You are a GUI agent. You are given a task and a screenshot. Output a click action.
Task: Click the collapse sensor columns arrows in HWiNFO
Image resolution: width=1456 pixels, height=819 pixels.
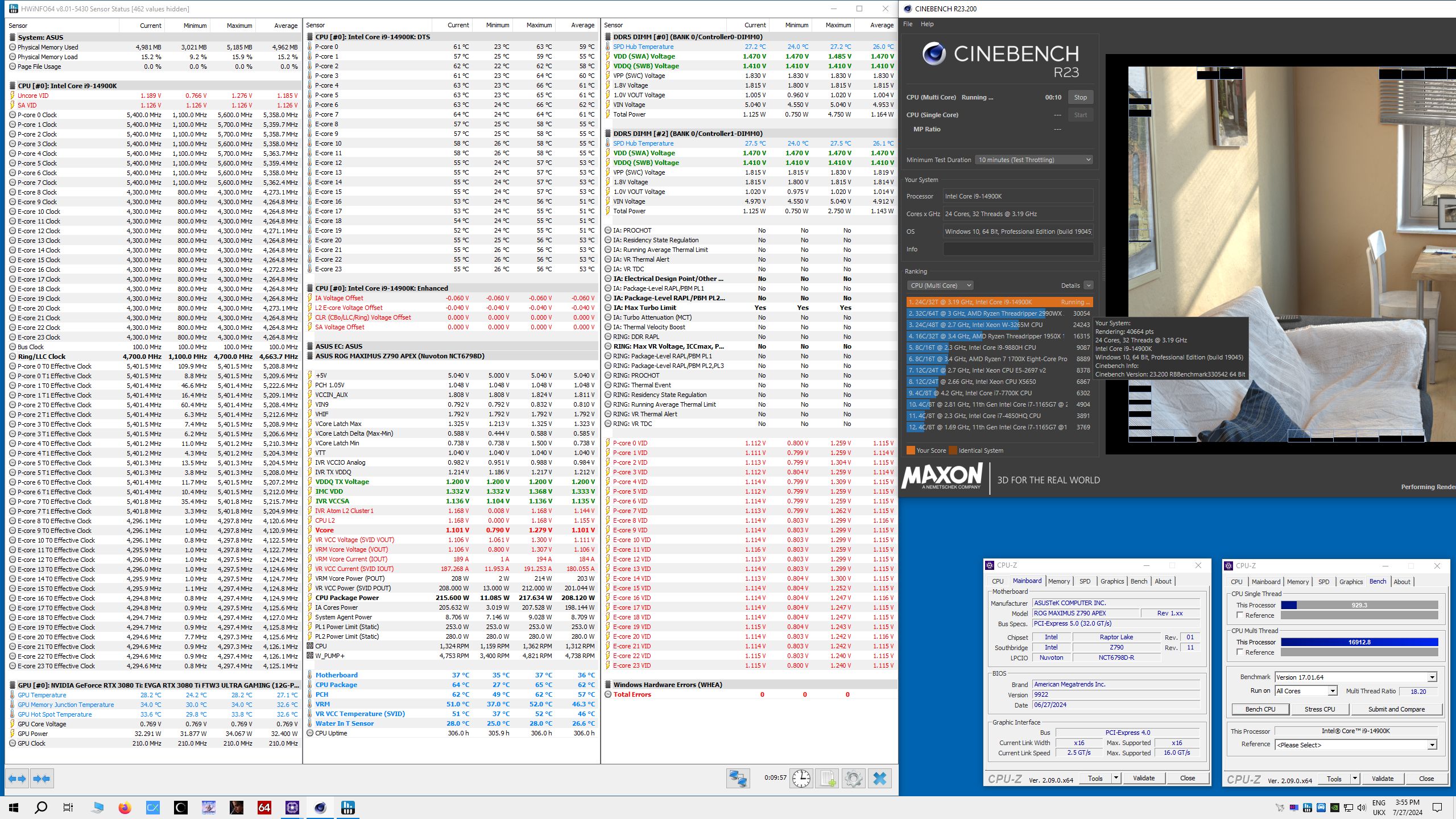42,779
